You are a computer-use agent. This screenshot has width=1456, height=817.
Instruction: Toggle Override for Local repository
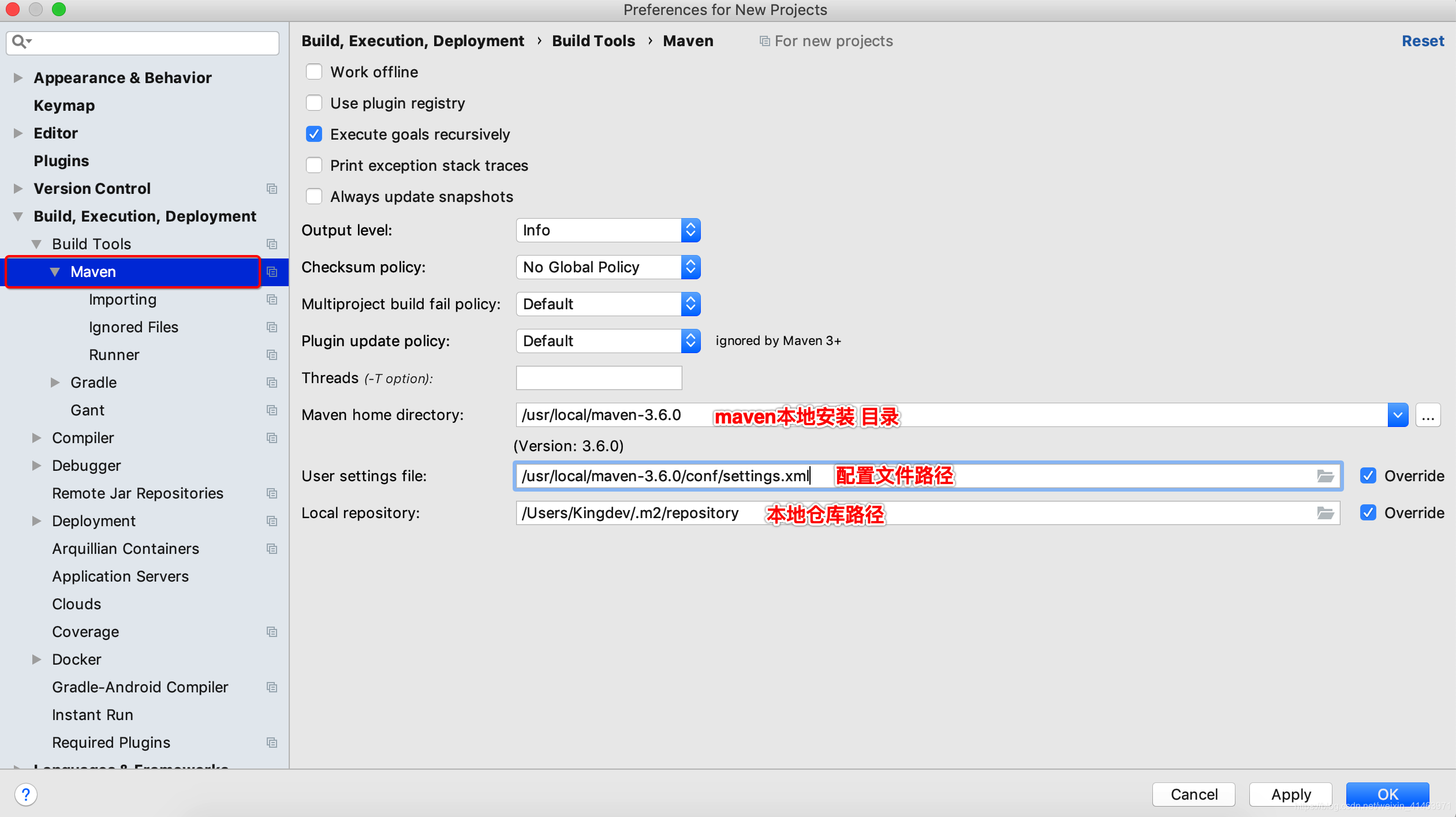(1368, 513)
